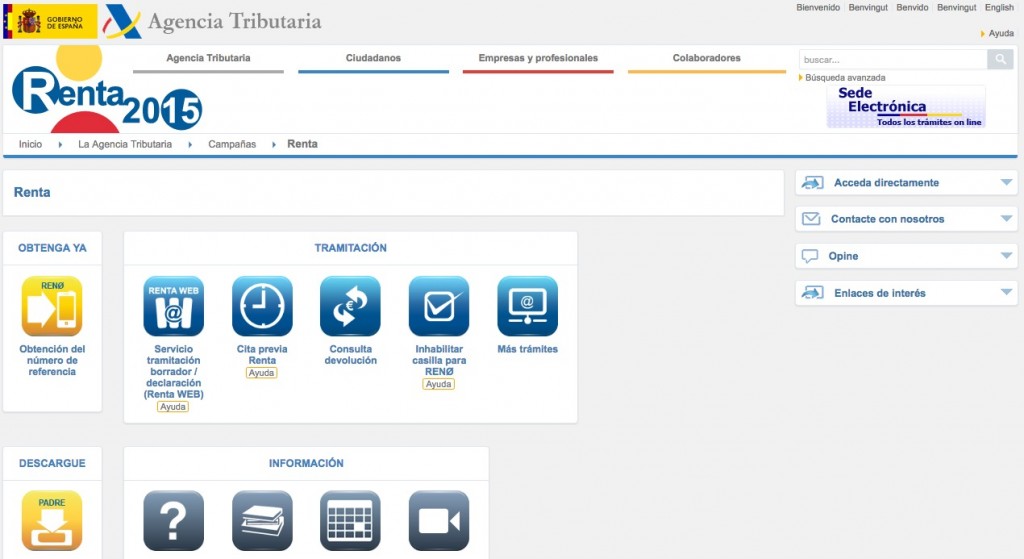Click the icon beside Acceda directamente
This screenshot has height=559, width=1024.
pos(812,183)
